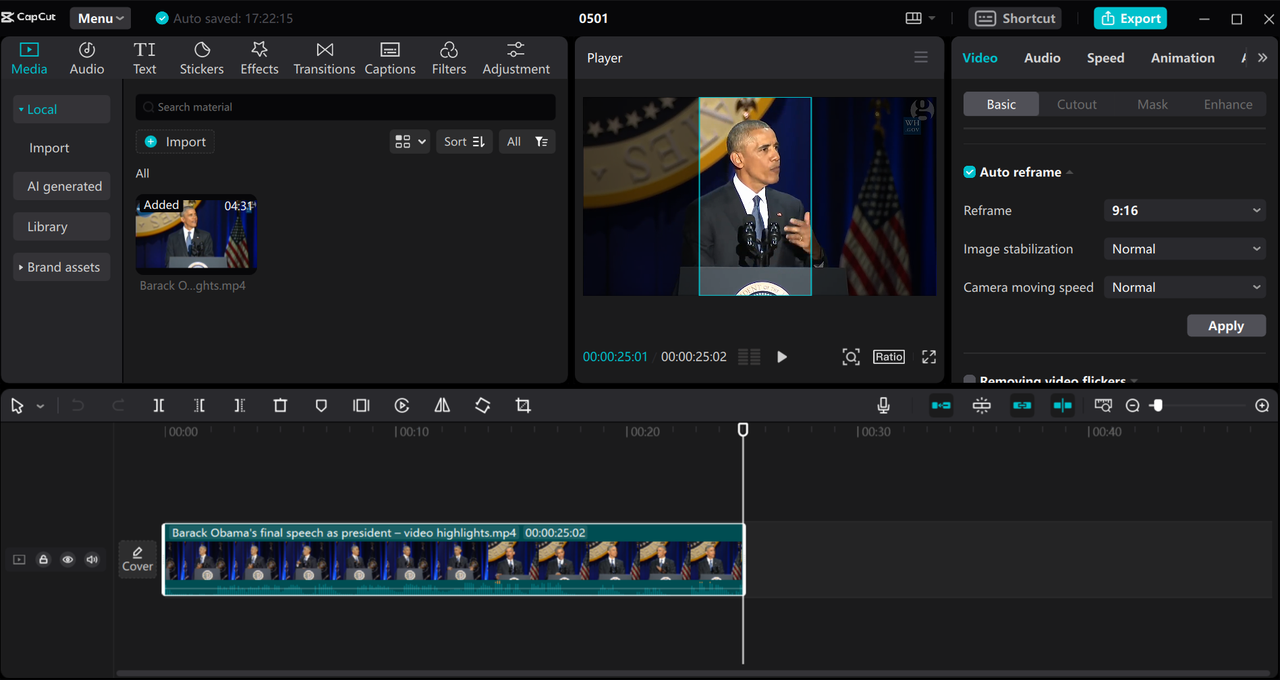Click the Import button with plus icon

coord(175,142)
